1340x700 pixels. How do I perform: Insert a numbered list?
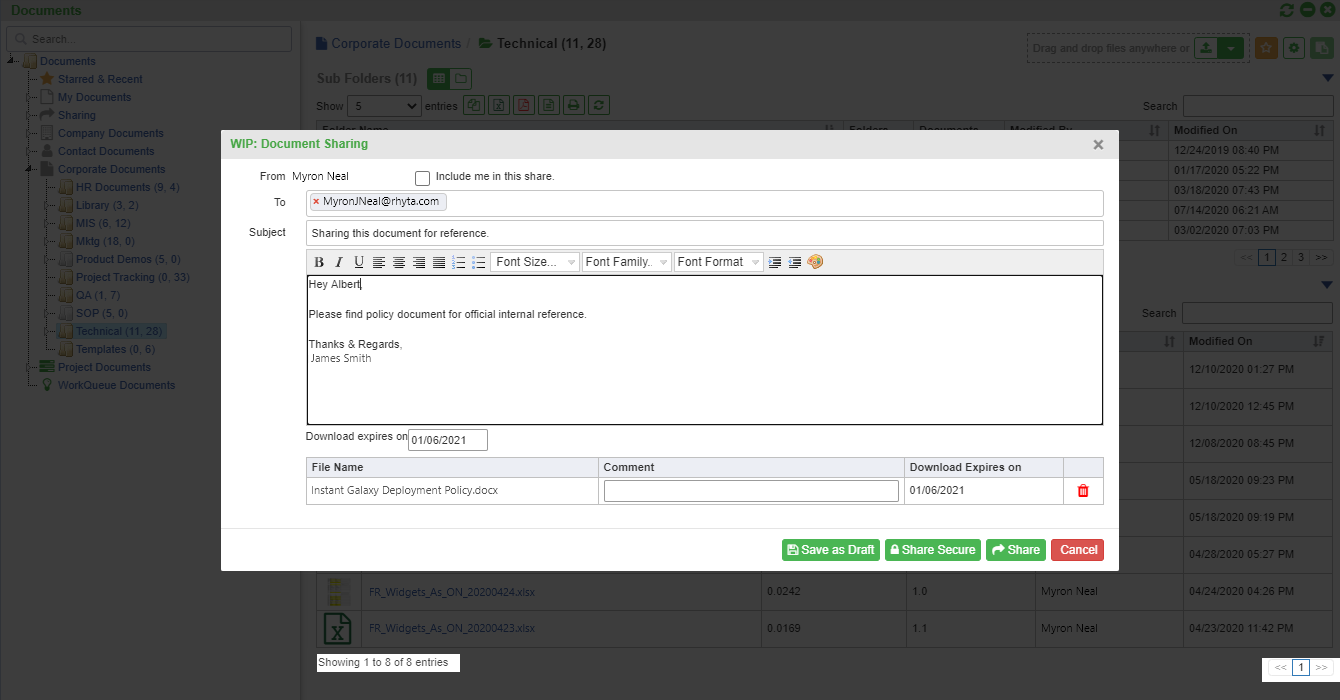(459, 262)
